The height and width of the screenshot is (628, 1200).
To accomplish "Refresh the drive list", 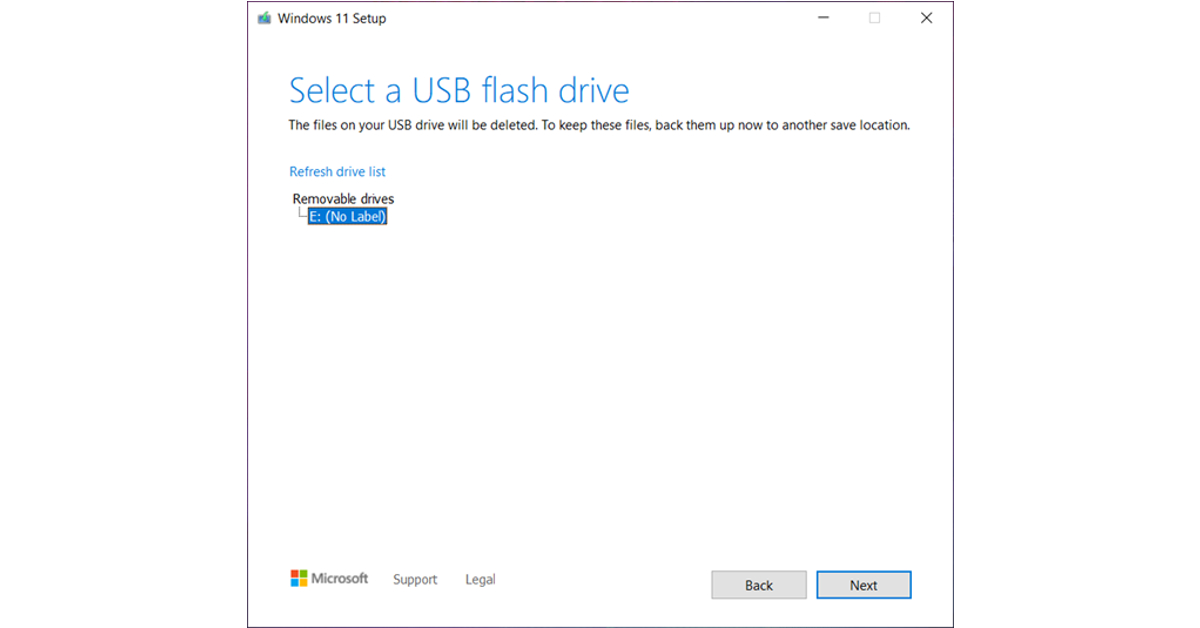I will pyautogui.click(x=337, y=171).
